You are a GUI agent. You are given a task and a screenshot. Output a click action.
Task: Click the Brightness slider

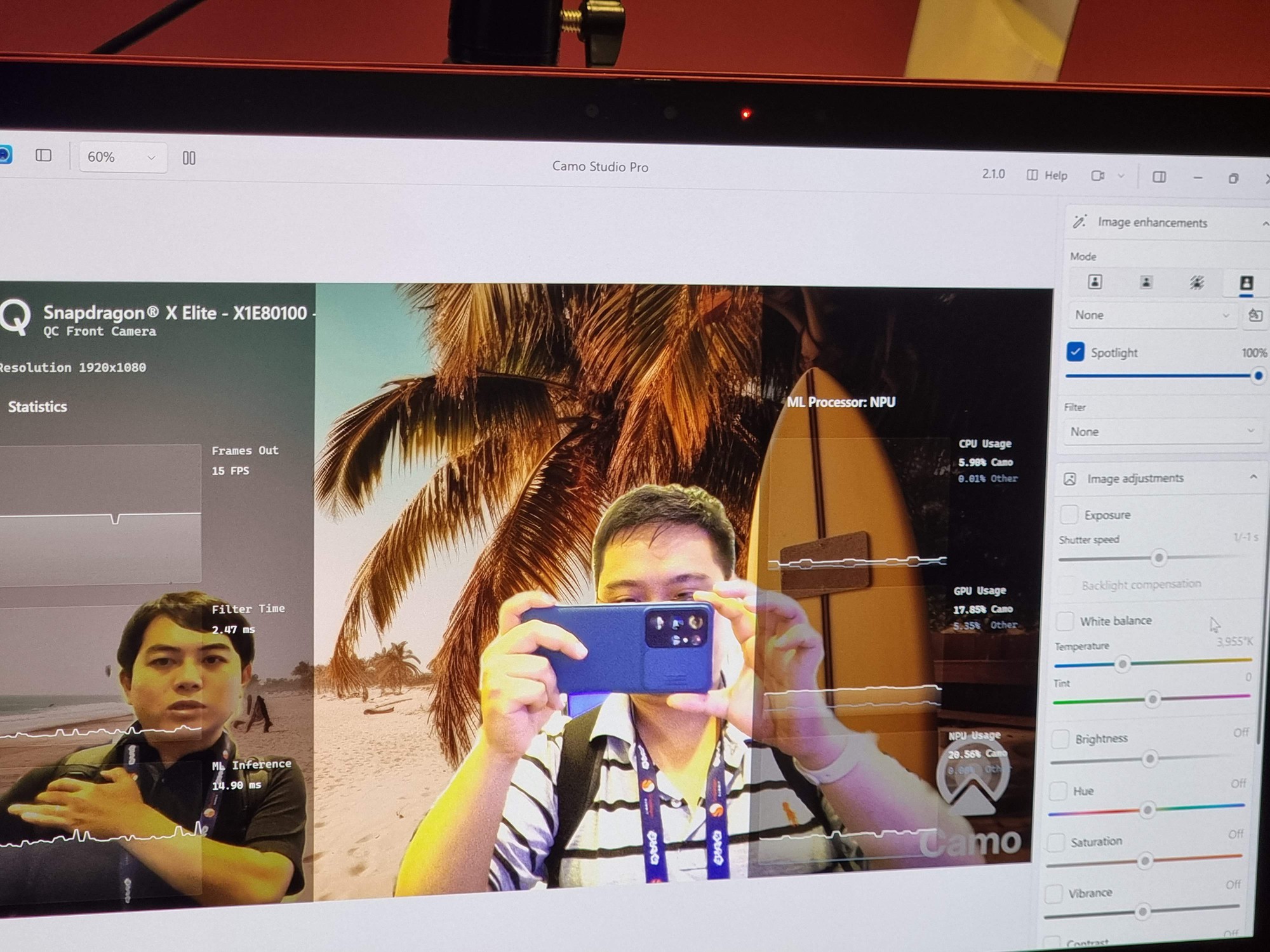pos(1148,759)
